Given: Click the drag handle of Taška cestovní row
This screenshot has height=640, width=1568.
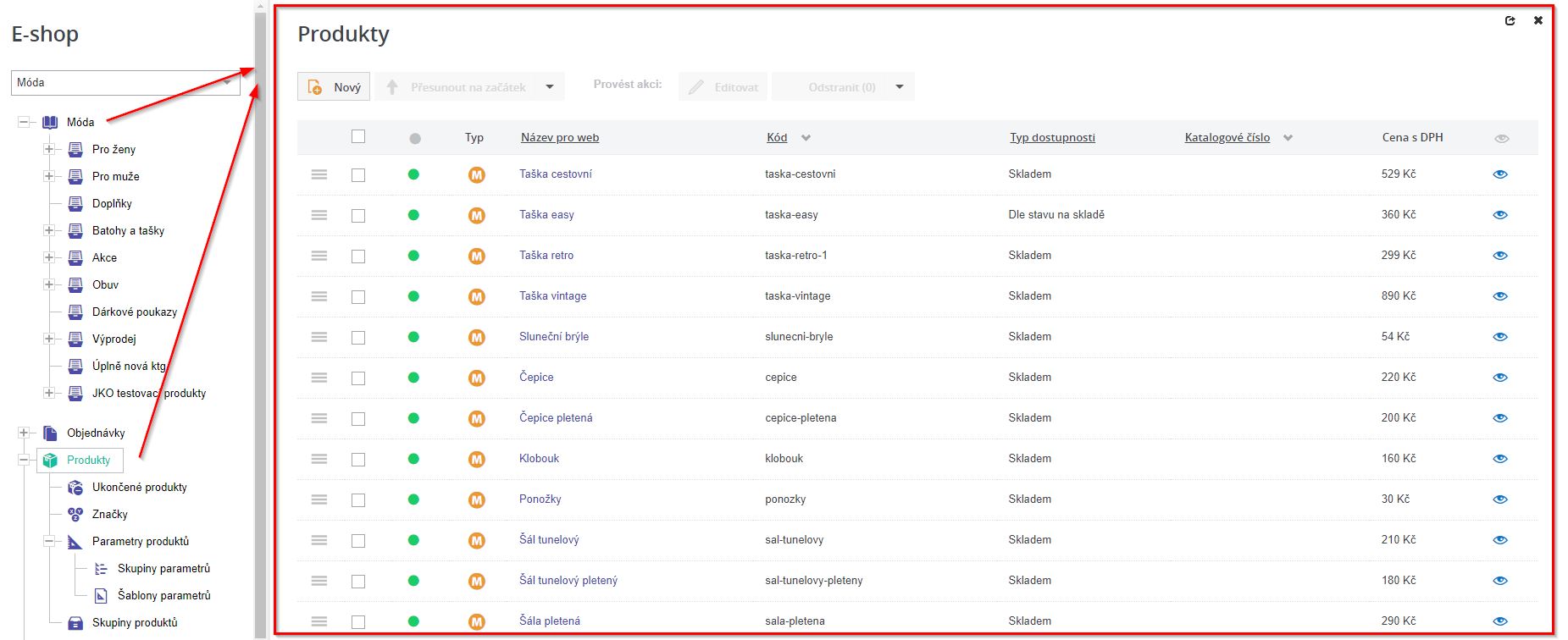Looking at the screenshot, I should pos(319,174).
